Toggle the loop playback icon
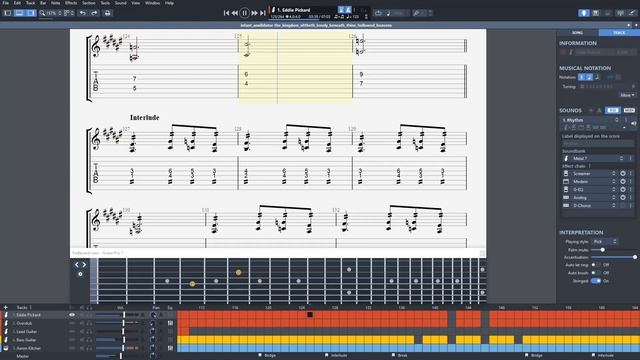The width and height of the screenshot is (640, 360). (378, 13)
